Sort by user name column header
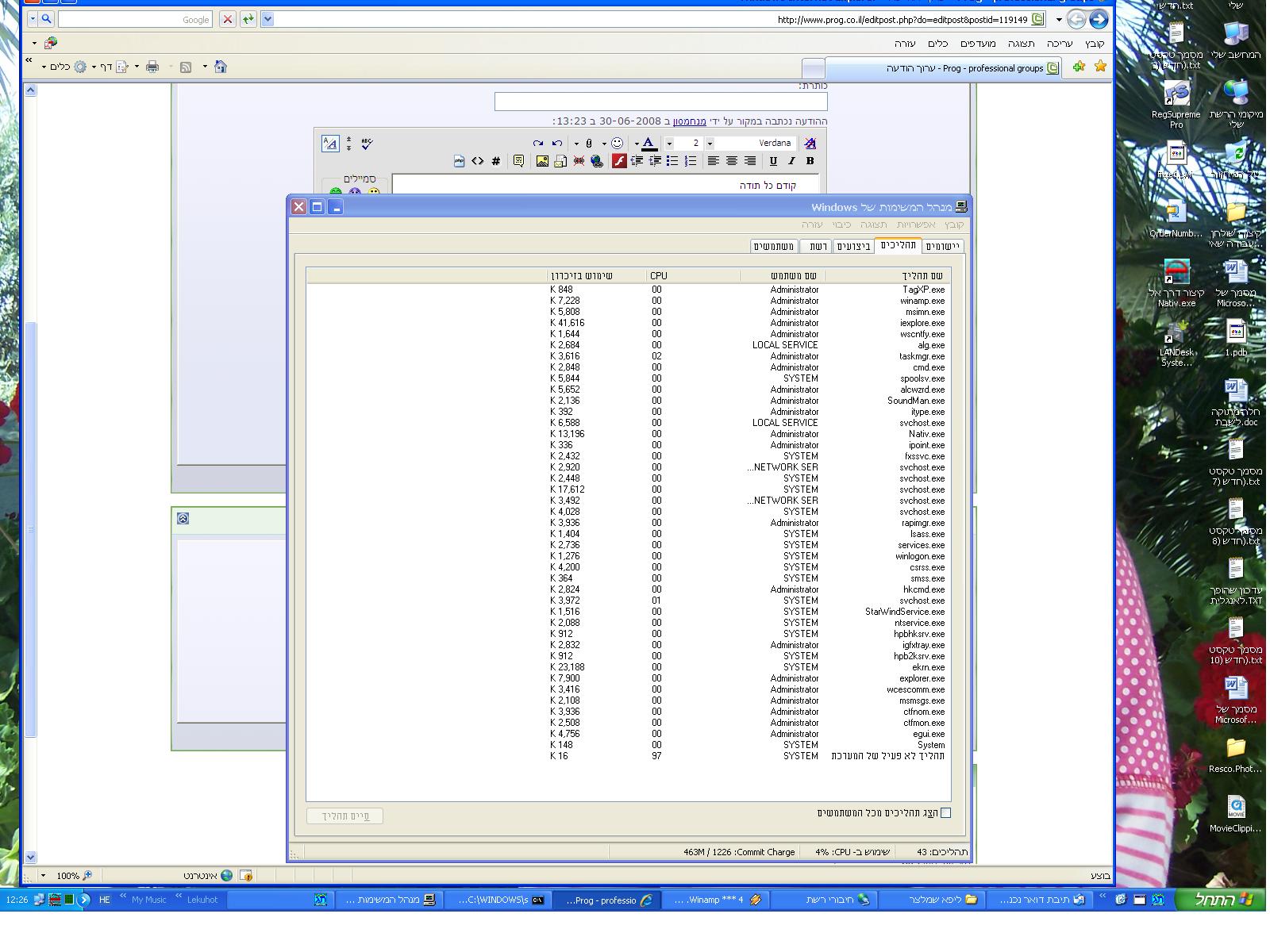The image size is (1270, 952). (782, 275)
